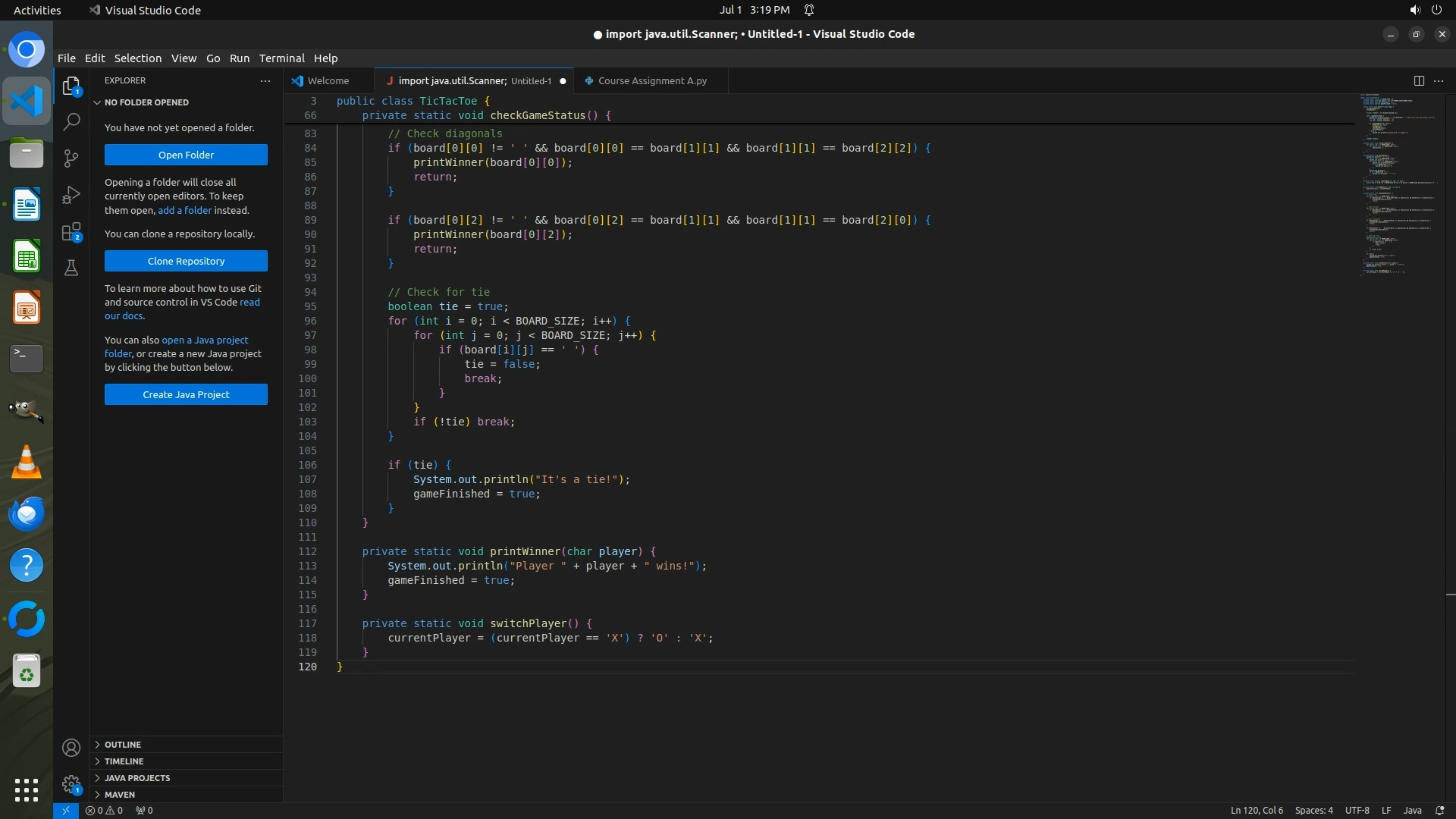Open the Extensions view
This screenshot has width=1456, height=819.
71,232
